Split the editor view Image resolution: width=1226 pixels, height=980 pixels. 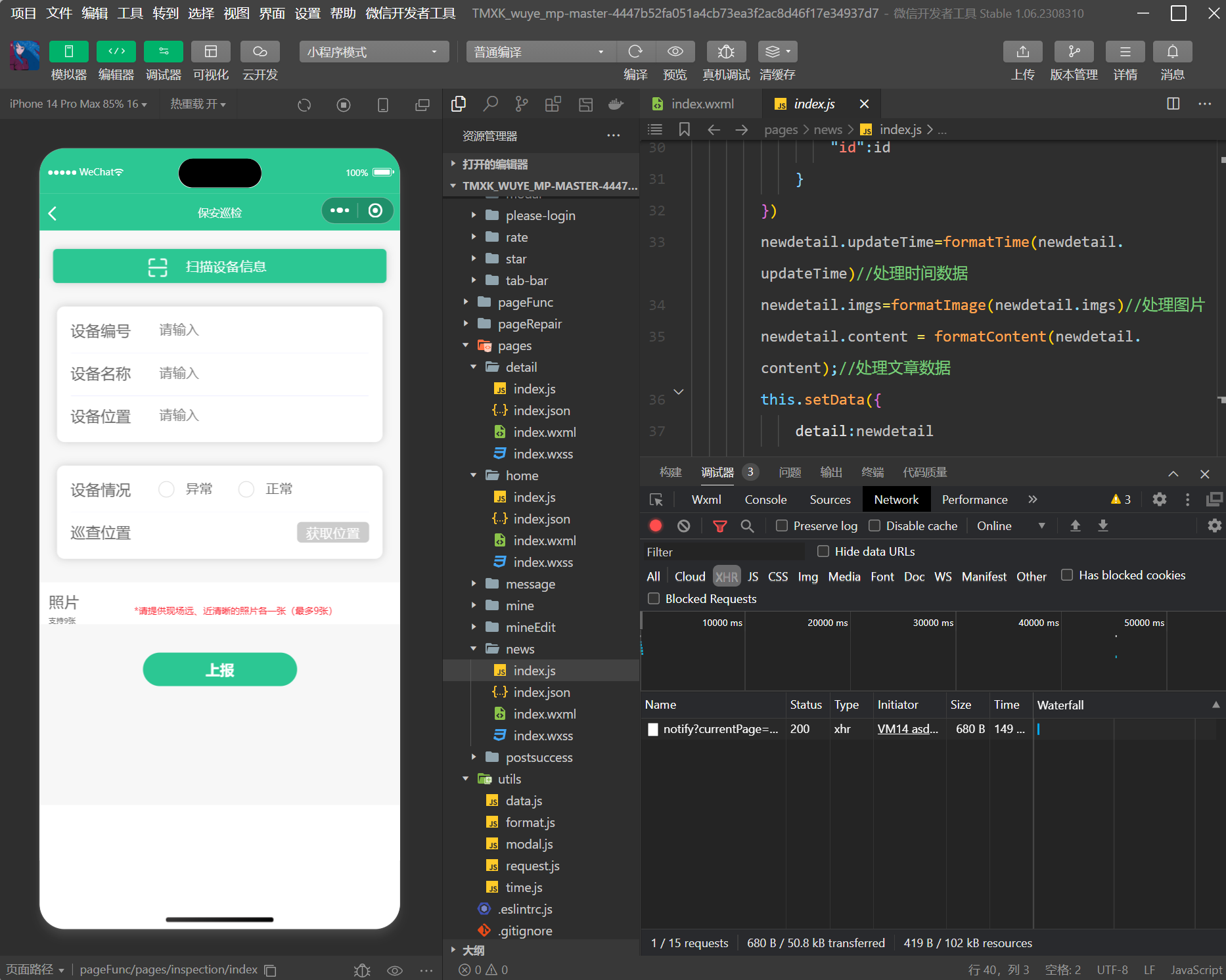(x=1173, y=104)
